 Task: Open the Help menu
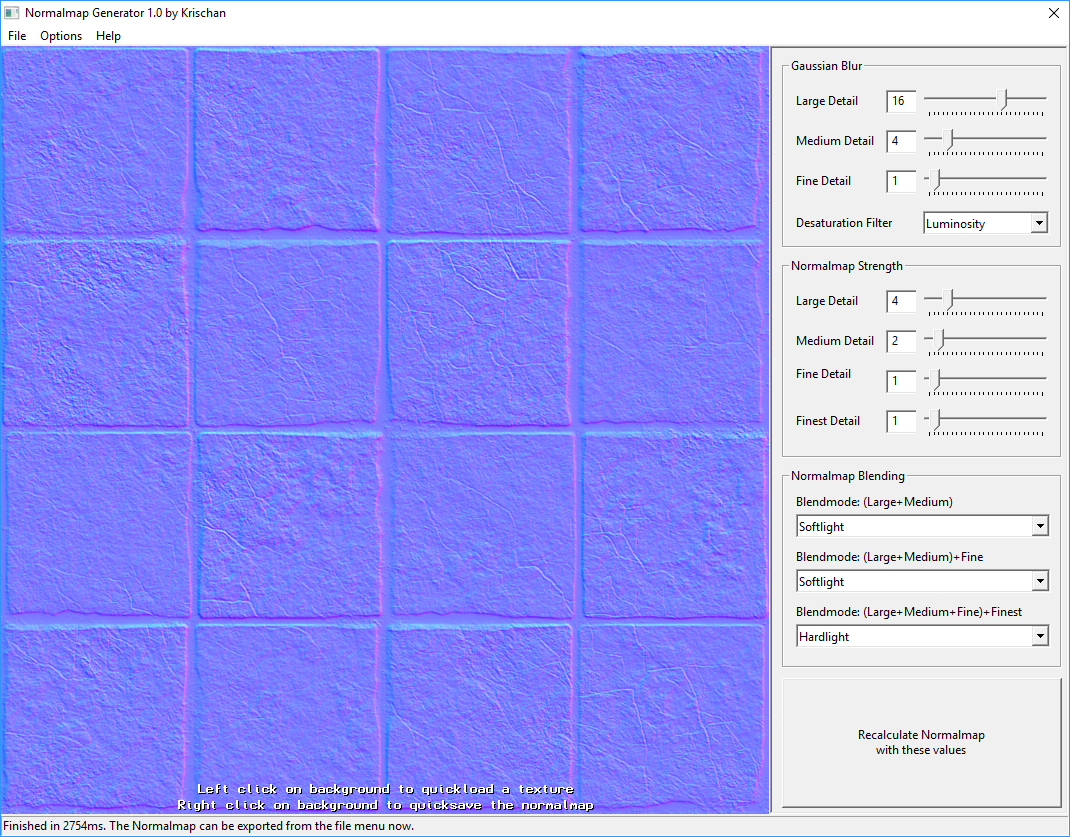tap(108, 36)
